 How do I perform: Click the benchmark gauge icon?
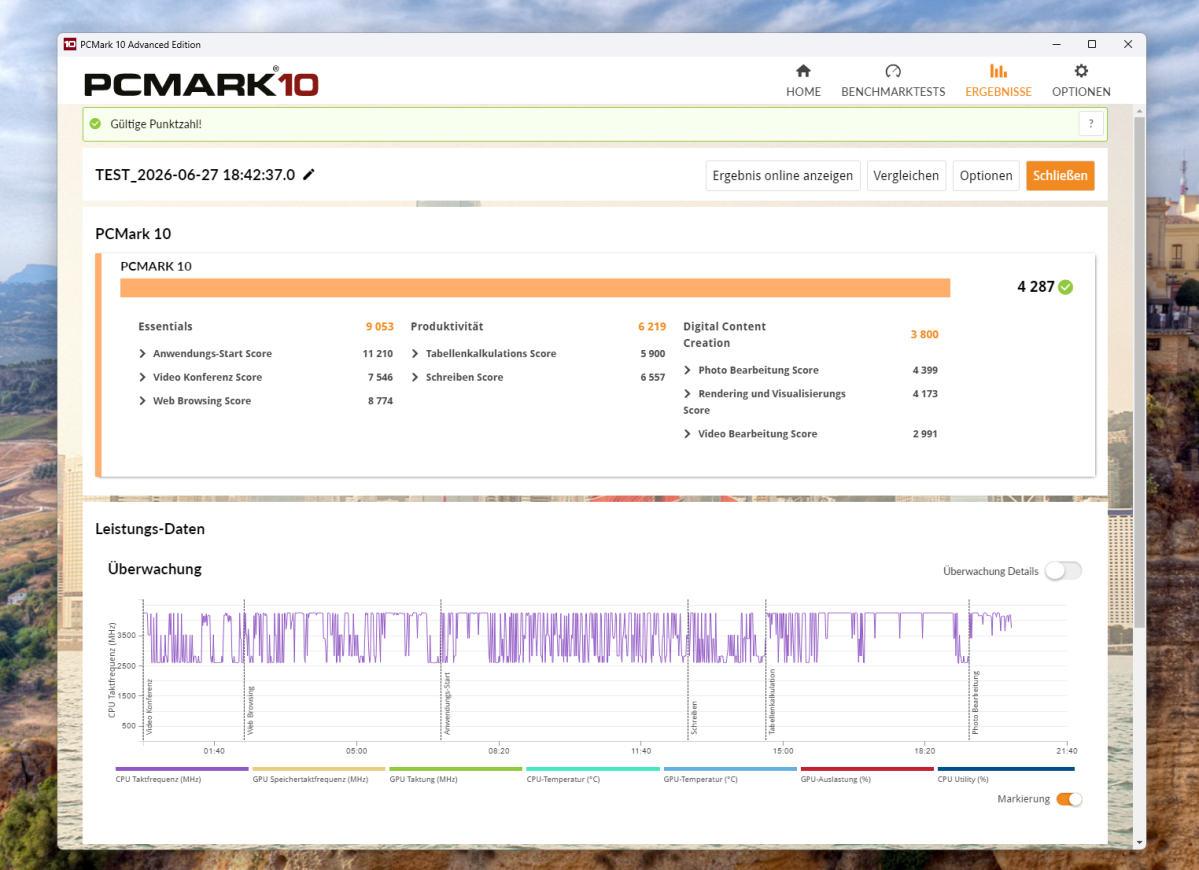pos(892,71)
